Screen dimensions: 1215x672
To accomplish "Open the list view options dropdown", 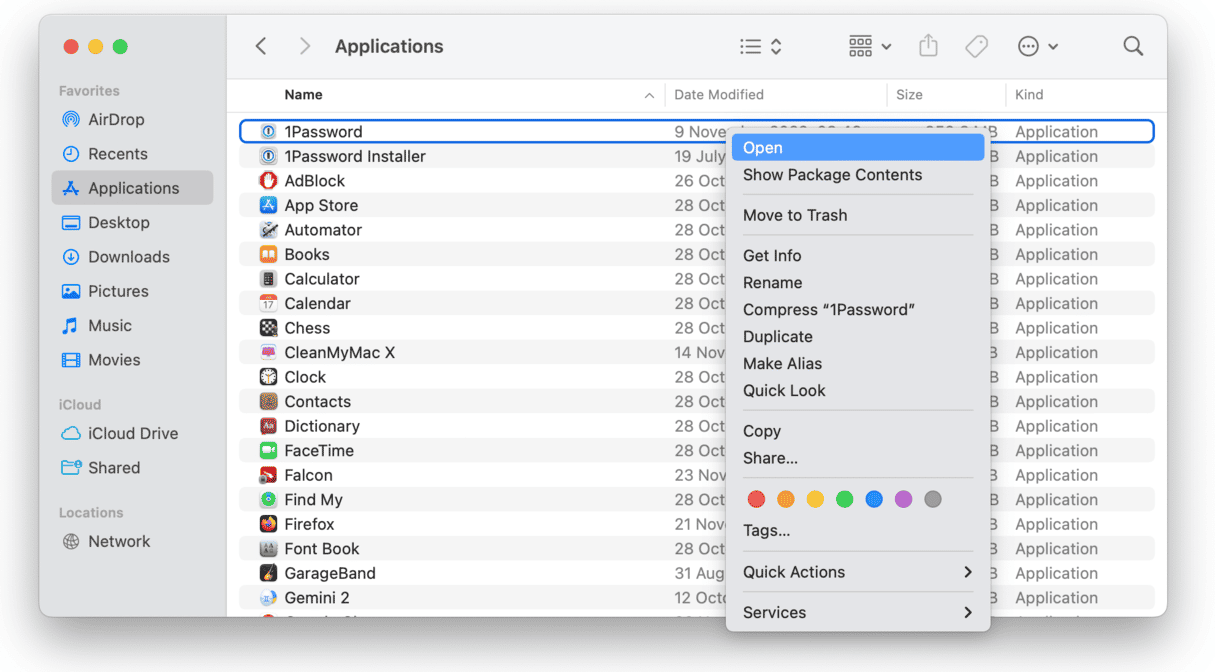I will (760, 46).
